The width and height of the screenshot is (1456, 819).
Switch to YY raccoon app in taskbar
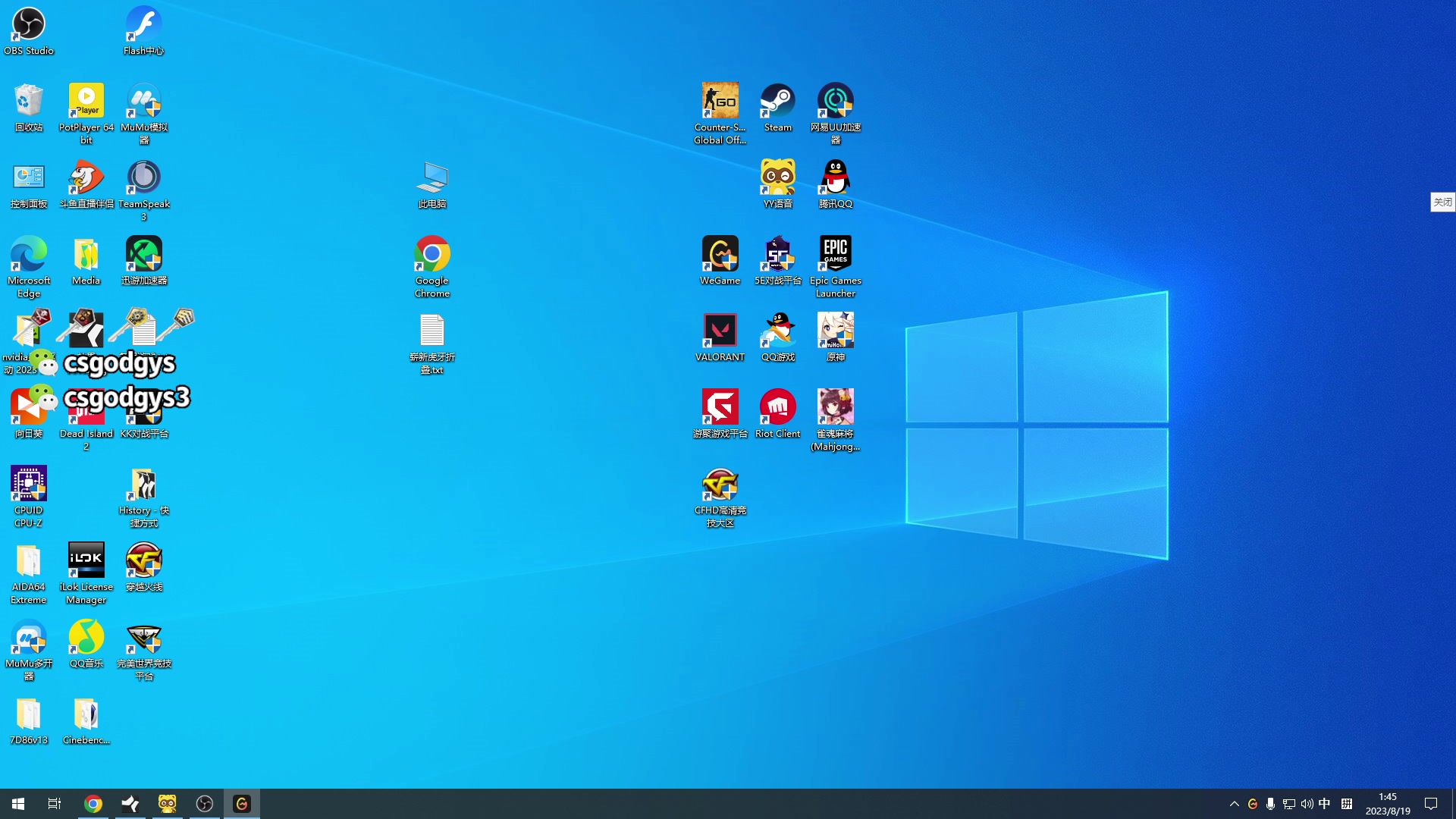click(x=168, y=804)
